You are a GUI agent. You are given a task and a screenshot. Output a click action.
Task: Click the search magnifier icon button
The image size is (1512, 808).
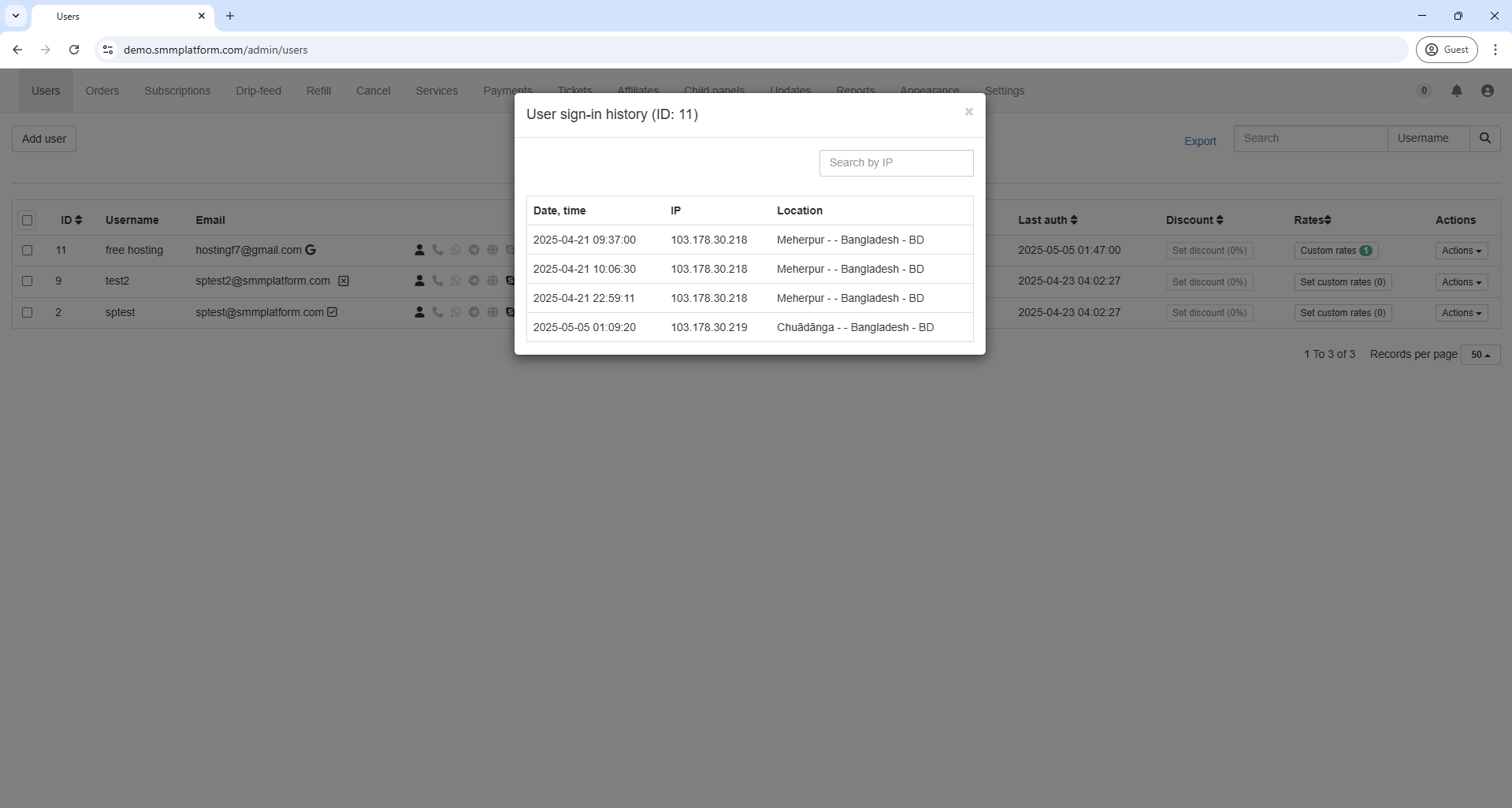pos(1484,139)
